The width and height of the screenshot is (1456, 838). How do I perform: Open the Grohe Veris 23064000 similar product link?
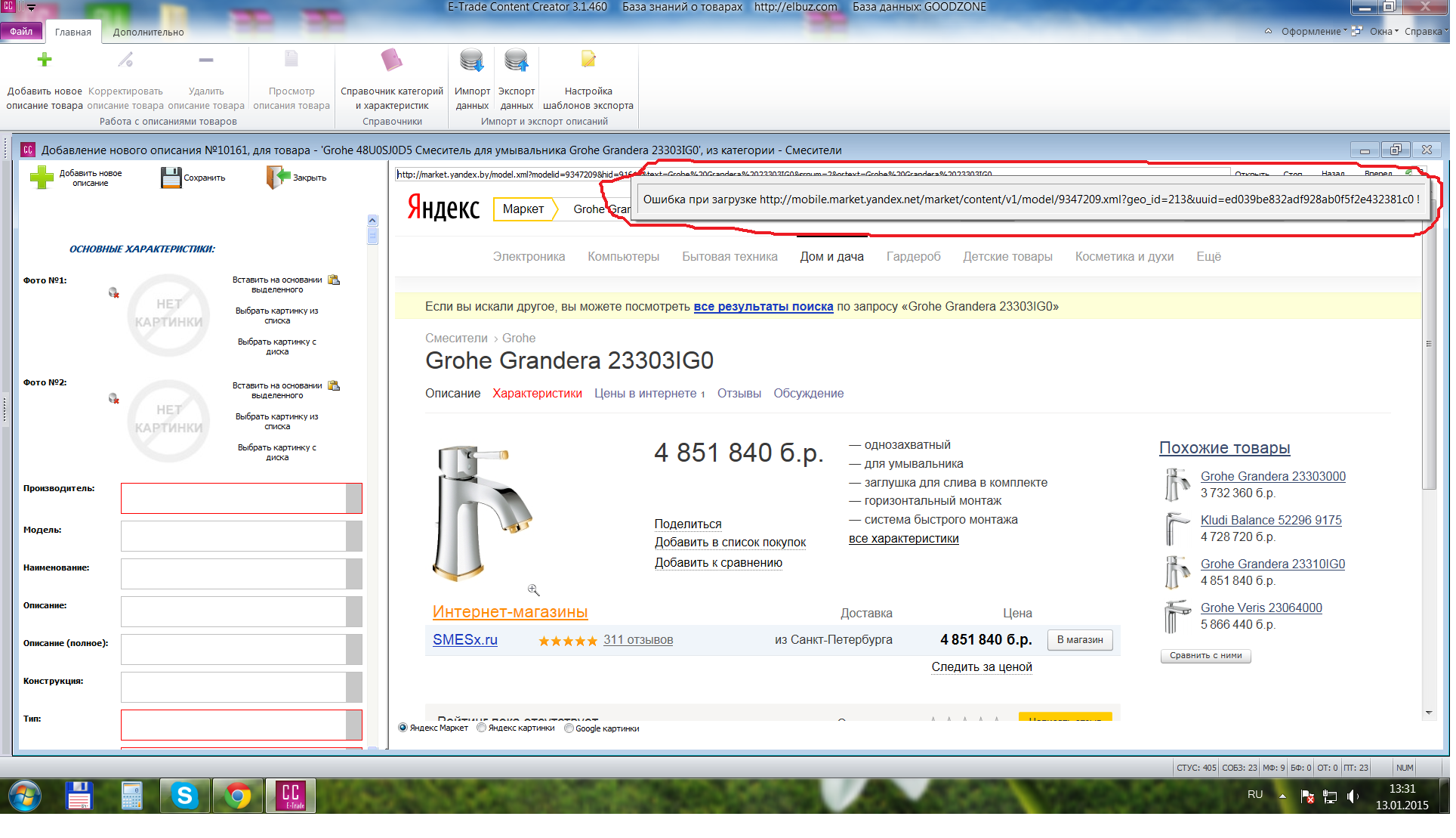1261,608
